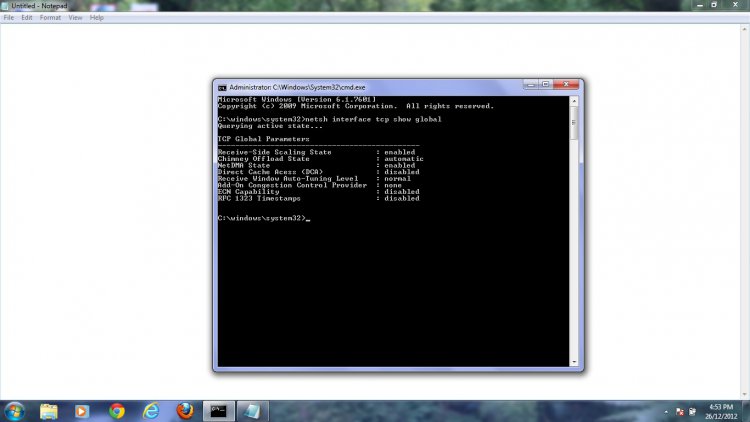Click 'Chimney Offload State' line
The height and width of the screenshot is (422, 750).
[x=320, y=159]
